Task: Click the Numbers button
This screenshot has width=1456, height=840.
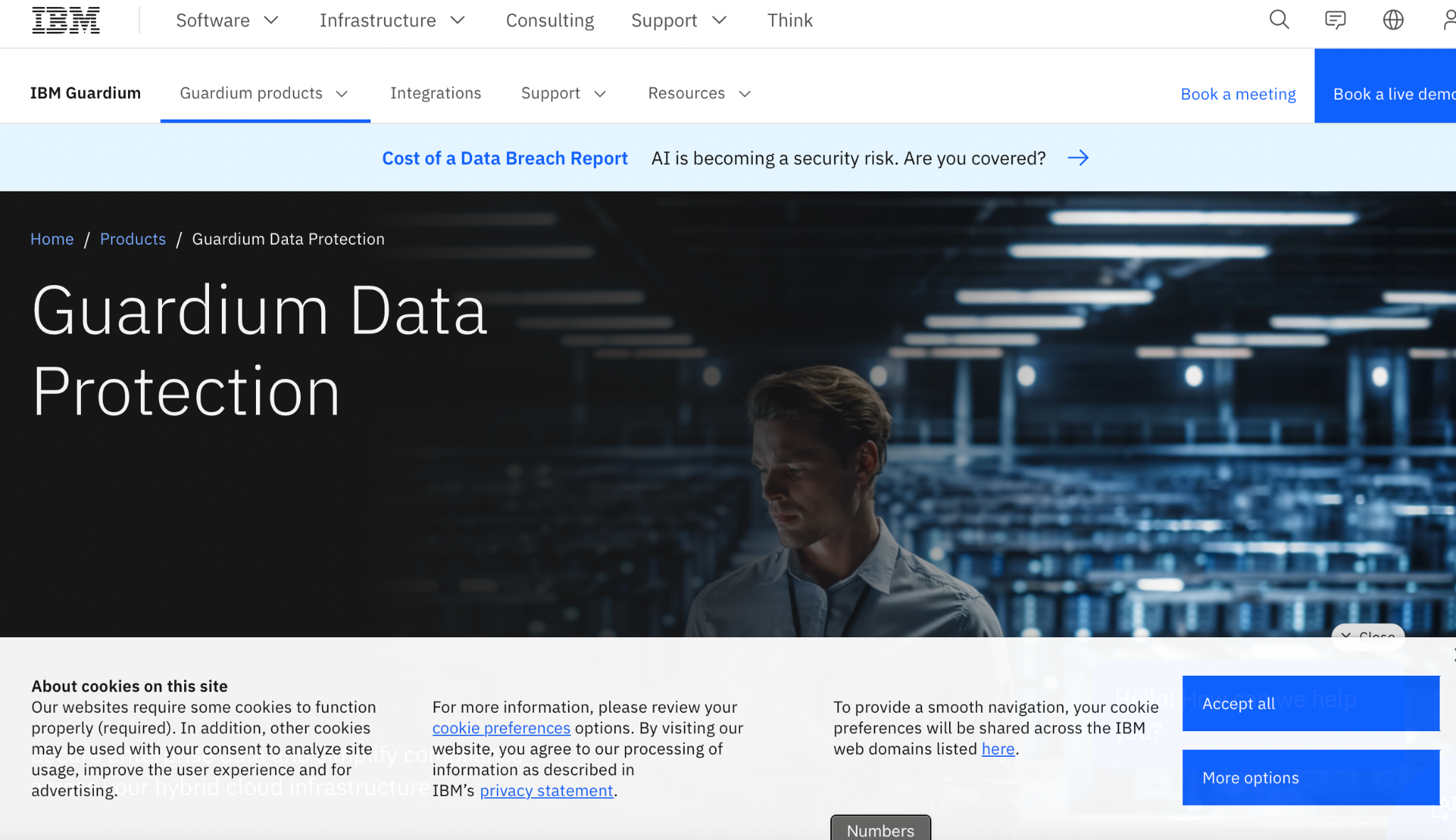Action: click(880, 829)
